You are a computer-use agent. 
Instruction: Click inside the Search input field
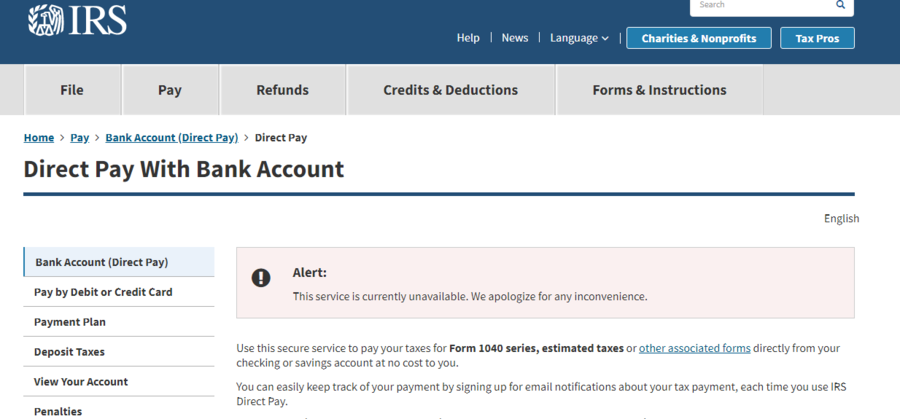tap(763, 6)
